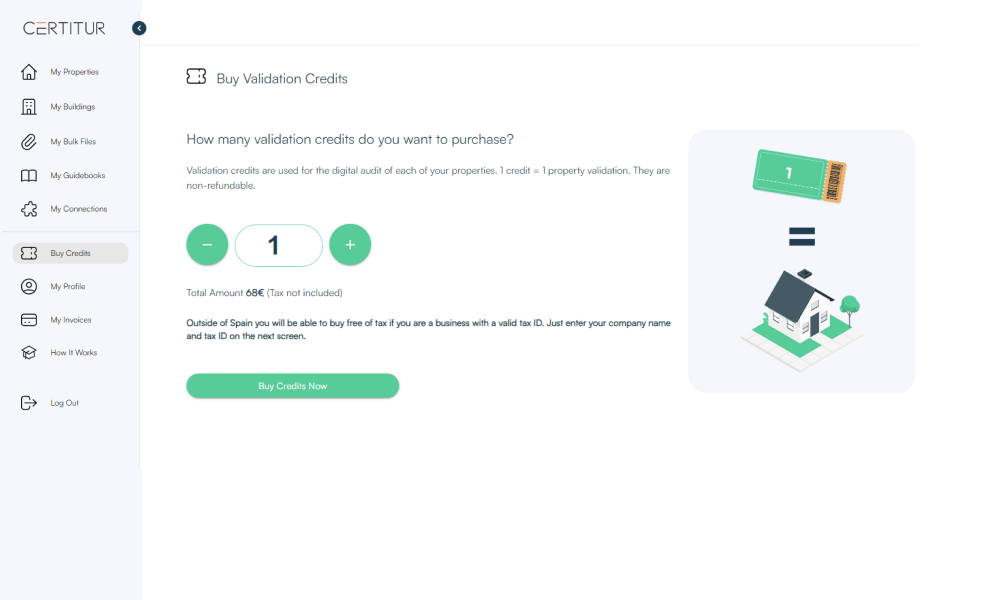Click the My Connections puzzle icon
Screen dimensions: 1000x600
pos(29,209)
